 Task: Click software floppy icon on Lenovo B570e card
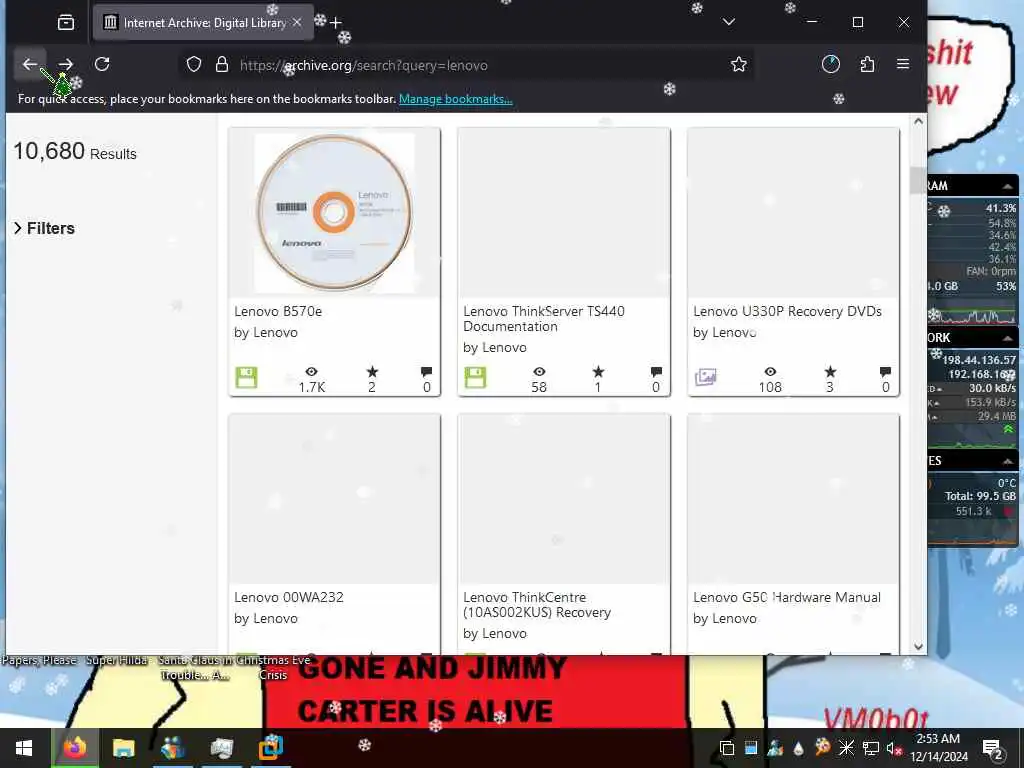coord(246,377)
